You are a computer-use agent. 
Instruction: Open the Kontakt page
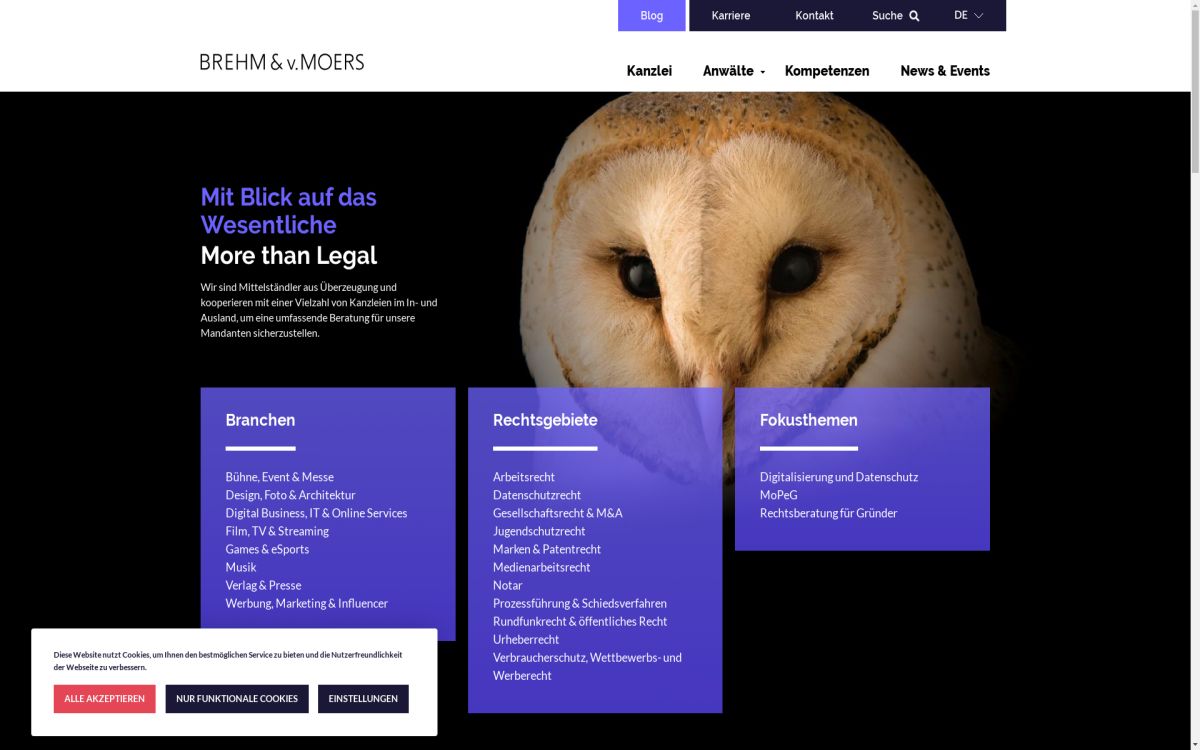click(x=814, y=16)
